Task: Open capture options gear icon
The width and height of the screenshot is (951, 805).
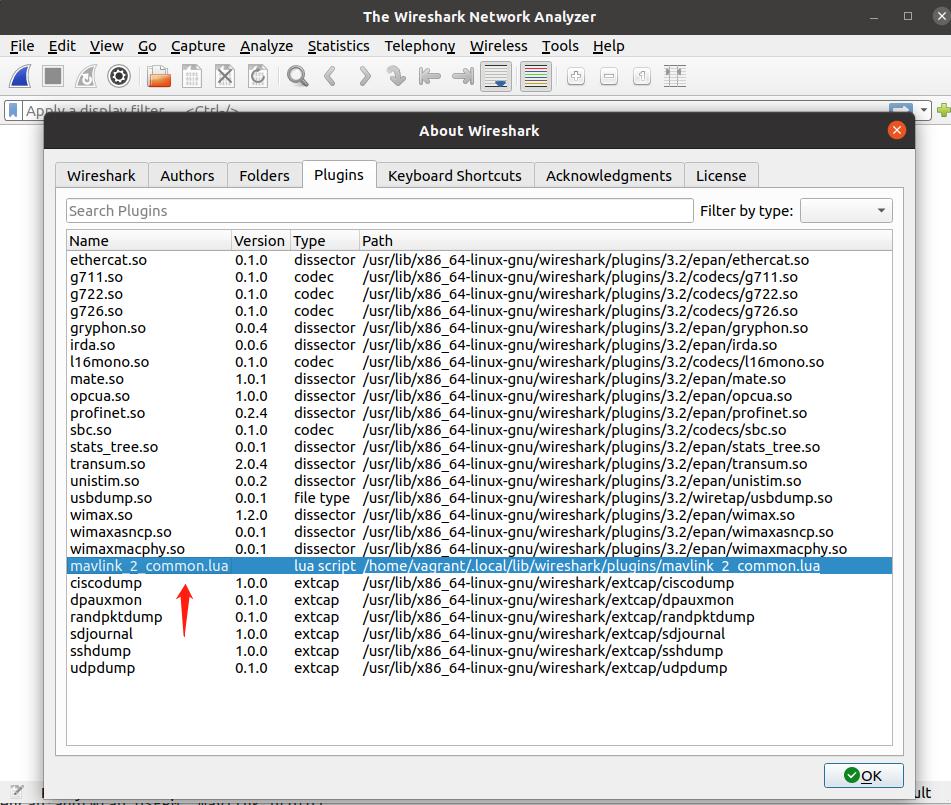Action: 119,76
